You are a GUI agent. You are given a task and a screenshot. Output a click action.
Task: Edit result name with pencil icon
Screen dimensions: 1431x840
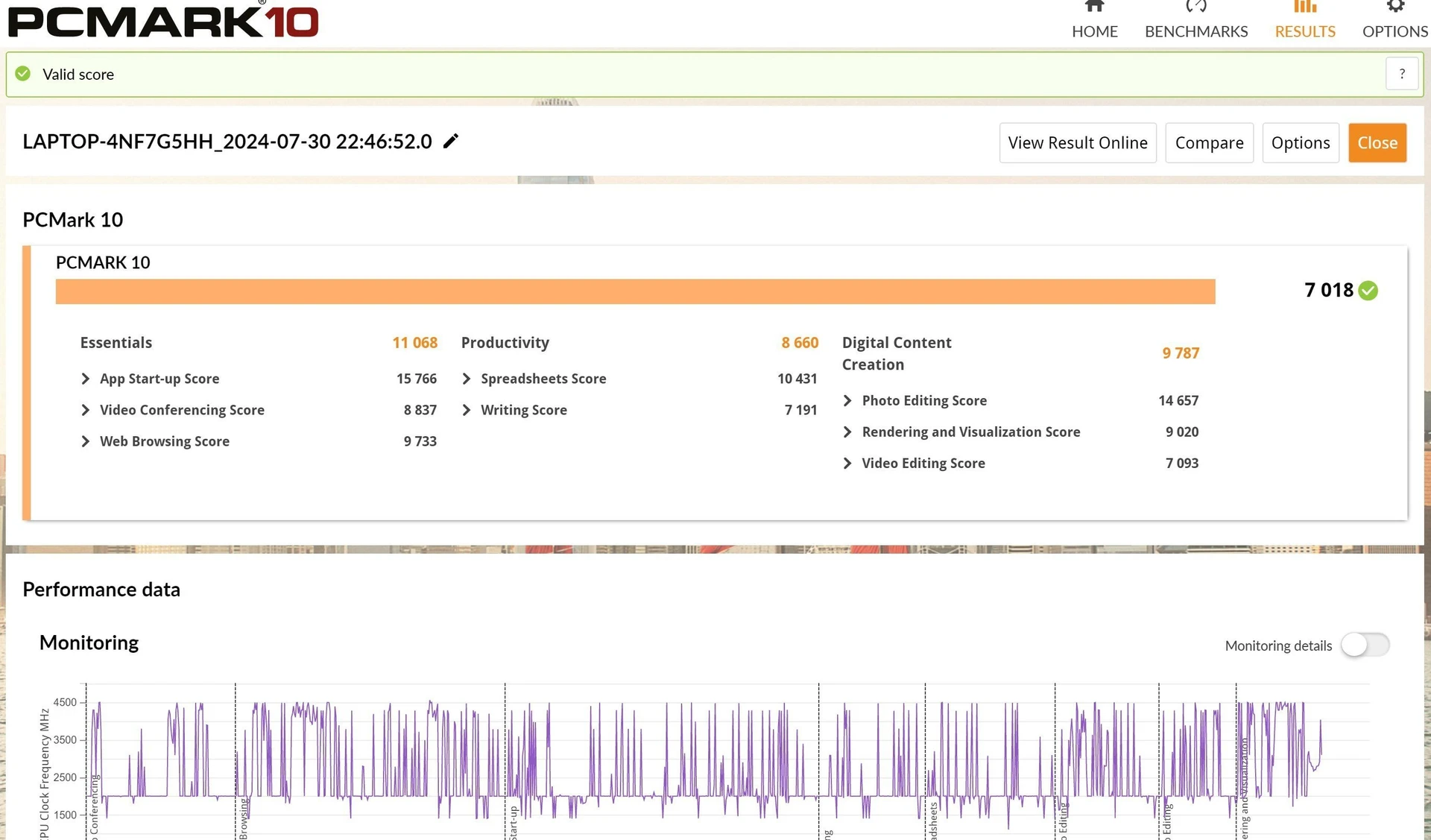(x=451, y=141)
